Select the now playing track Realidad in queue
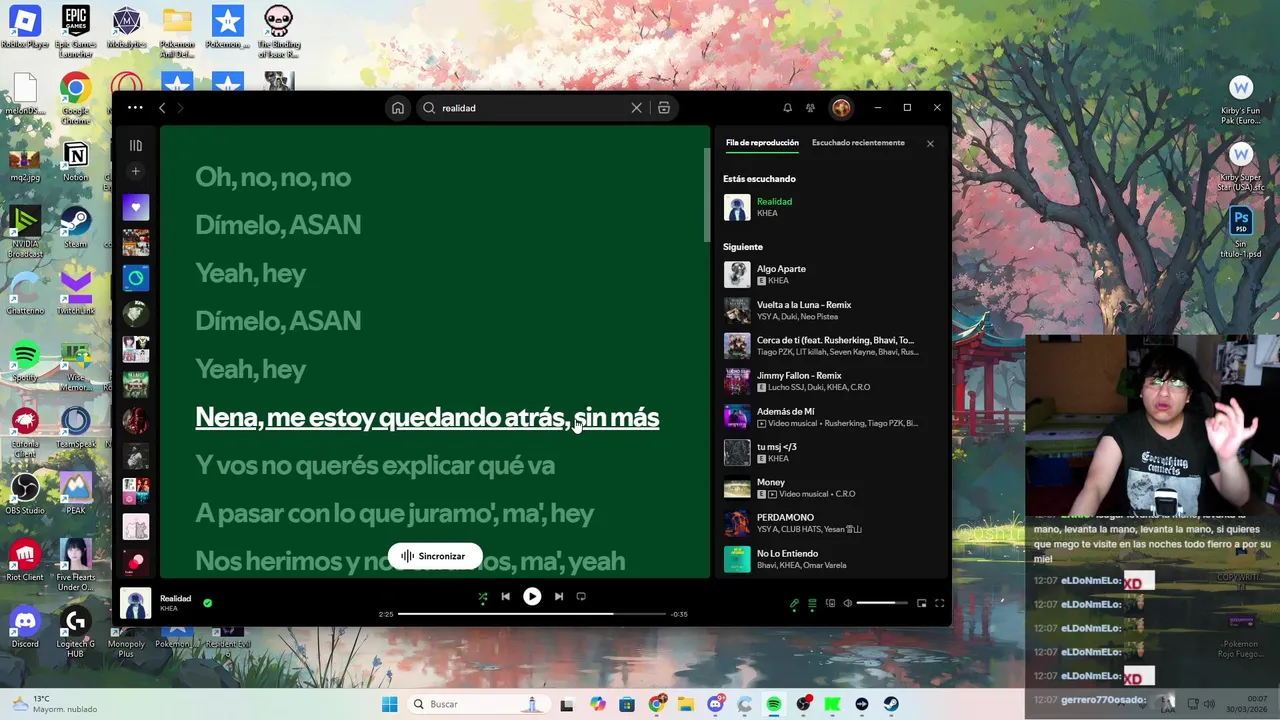Image resolution: width=1280 pixels, height=720 pixels. tap(828, 207)
